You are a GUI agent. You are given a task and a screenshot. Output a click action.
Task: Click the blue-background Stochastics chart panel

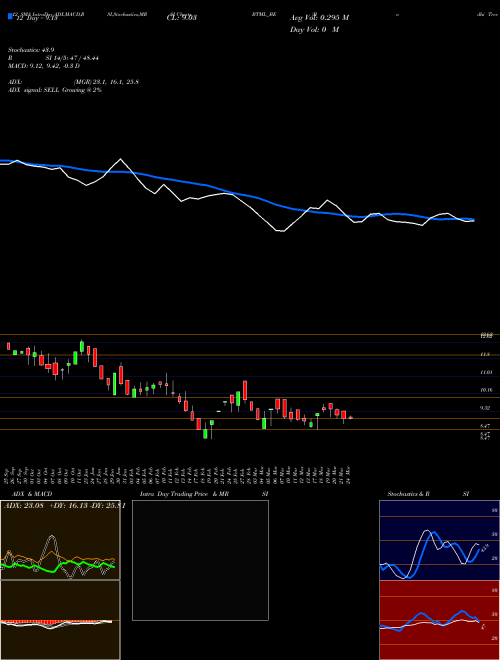439,540
